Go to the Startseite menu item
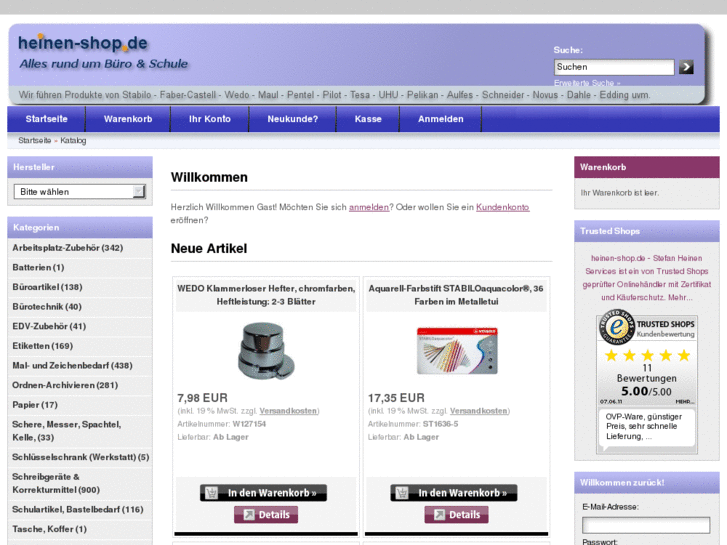The height and width of the screenshot is (545, 727). coord(46,119)
